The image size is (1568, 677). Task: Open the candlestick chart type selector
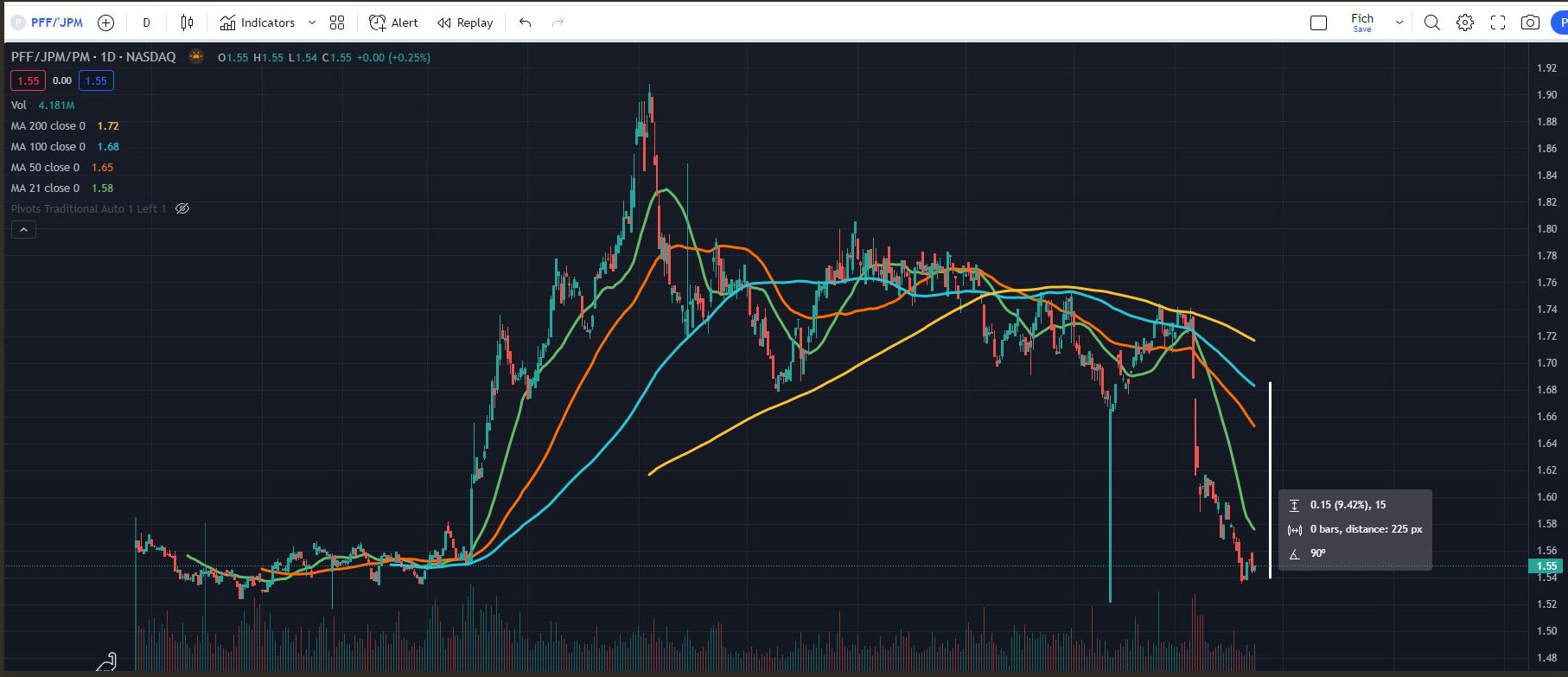pyautogui.click(x=187, y=22)
